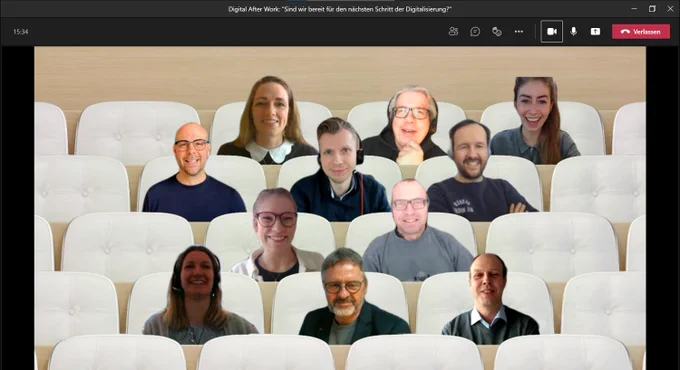Select the woman with dark round glasses
The height and width of the screenshot is (370, 680).
click(276, 235)
